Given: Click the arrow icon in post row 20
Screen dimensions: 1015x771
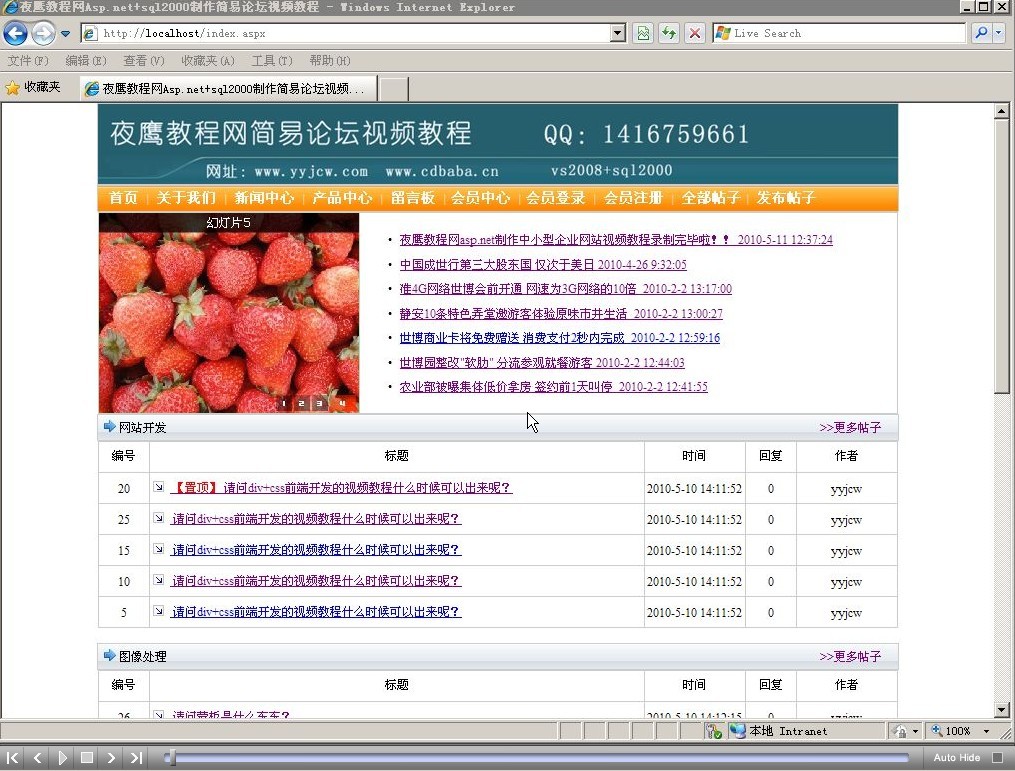Looking at the screenshot, I should [x=159, y=487].
